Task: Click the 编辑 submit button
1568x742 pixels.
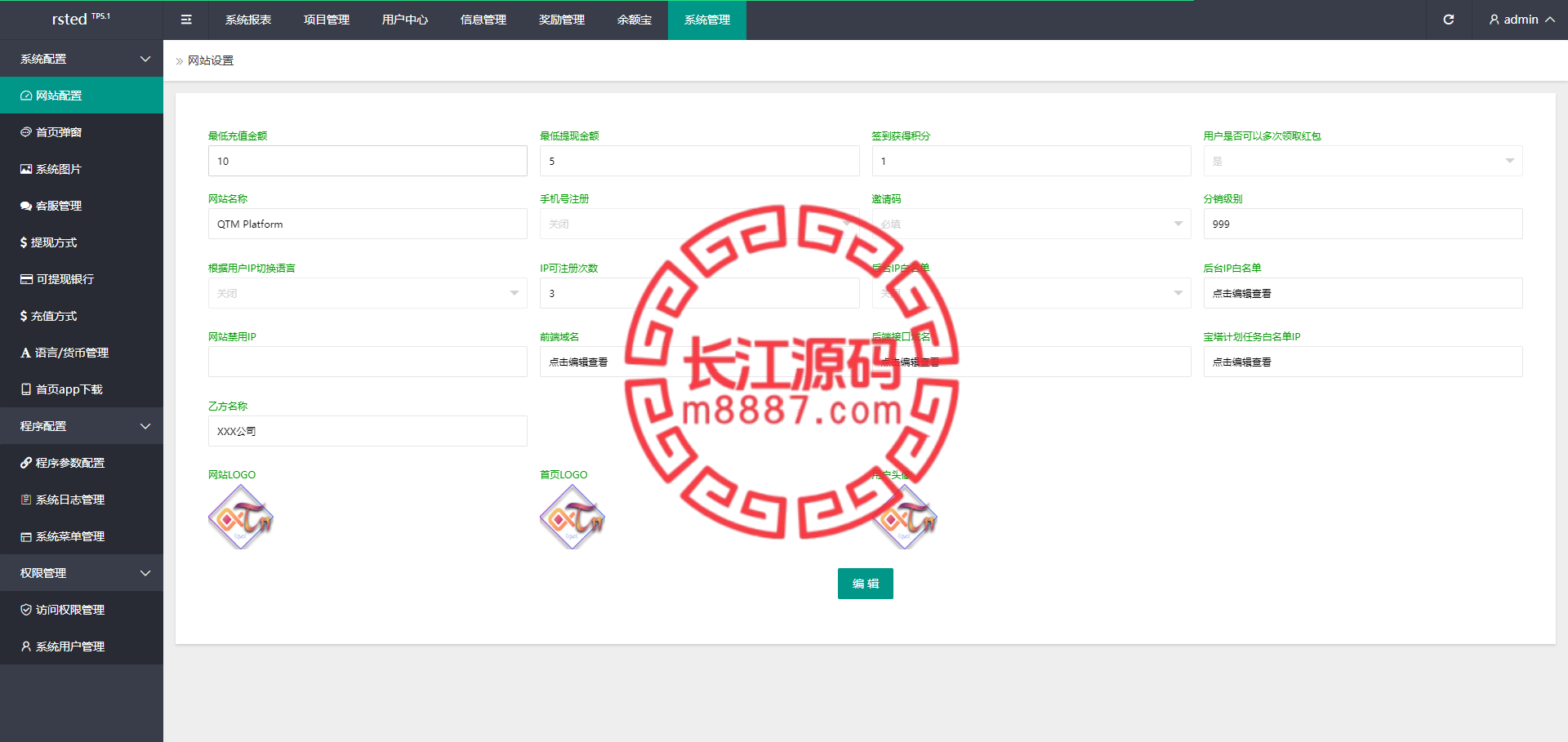Action: point(866,584)
